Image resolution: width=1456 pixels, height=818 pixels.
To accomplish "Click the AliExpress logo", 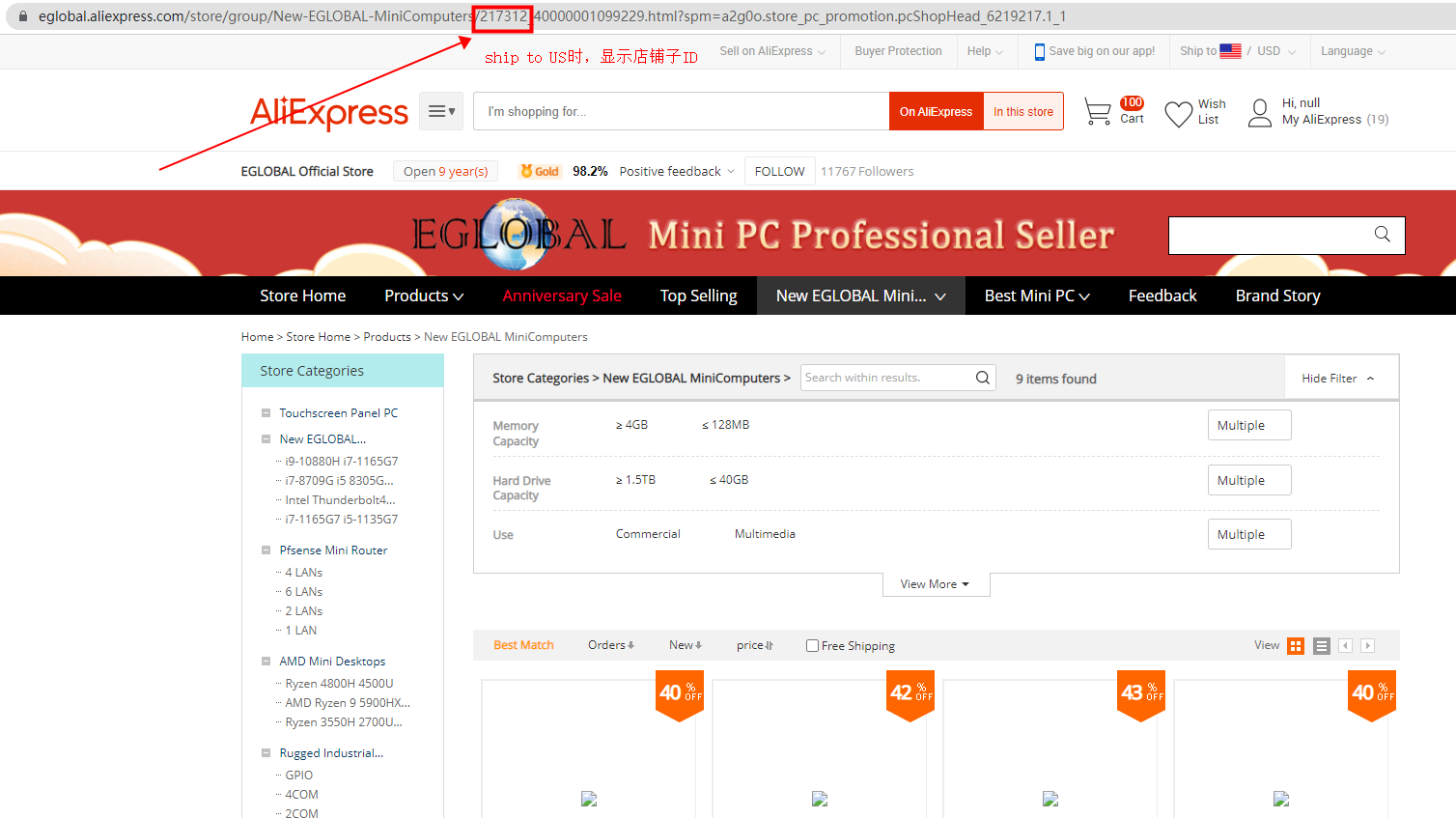I will click(x=329, y=112).
